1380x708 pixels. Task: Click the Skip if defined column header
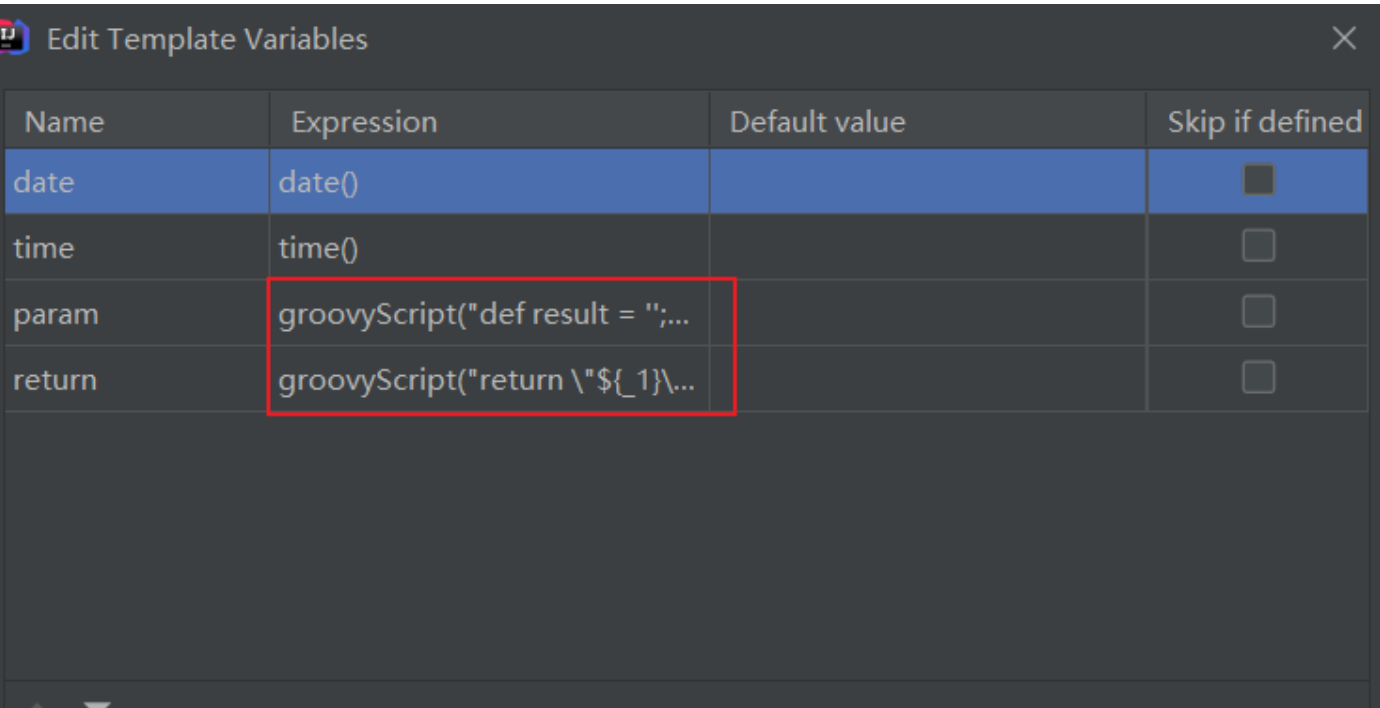click(x=1264, y=122)
